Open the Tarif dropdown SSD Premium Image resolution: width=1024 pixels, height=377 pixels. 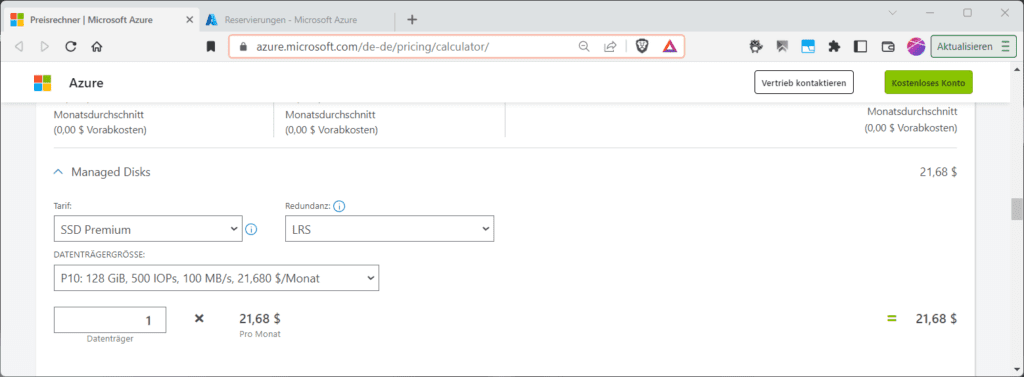[148, 229]
